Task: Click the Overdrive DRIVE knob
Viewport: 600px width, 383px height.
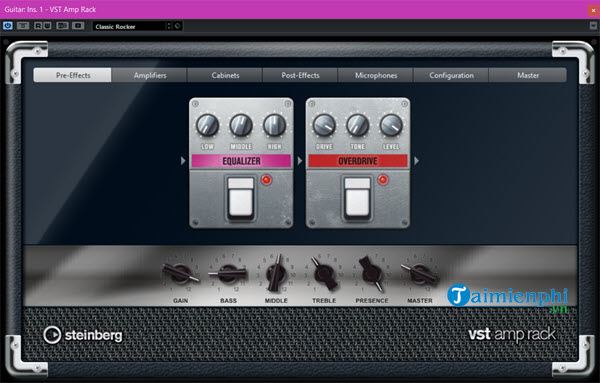Action: tap(324, 125)
